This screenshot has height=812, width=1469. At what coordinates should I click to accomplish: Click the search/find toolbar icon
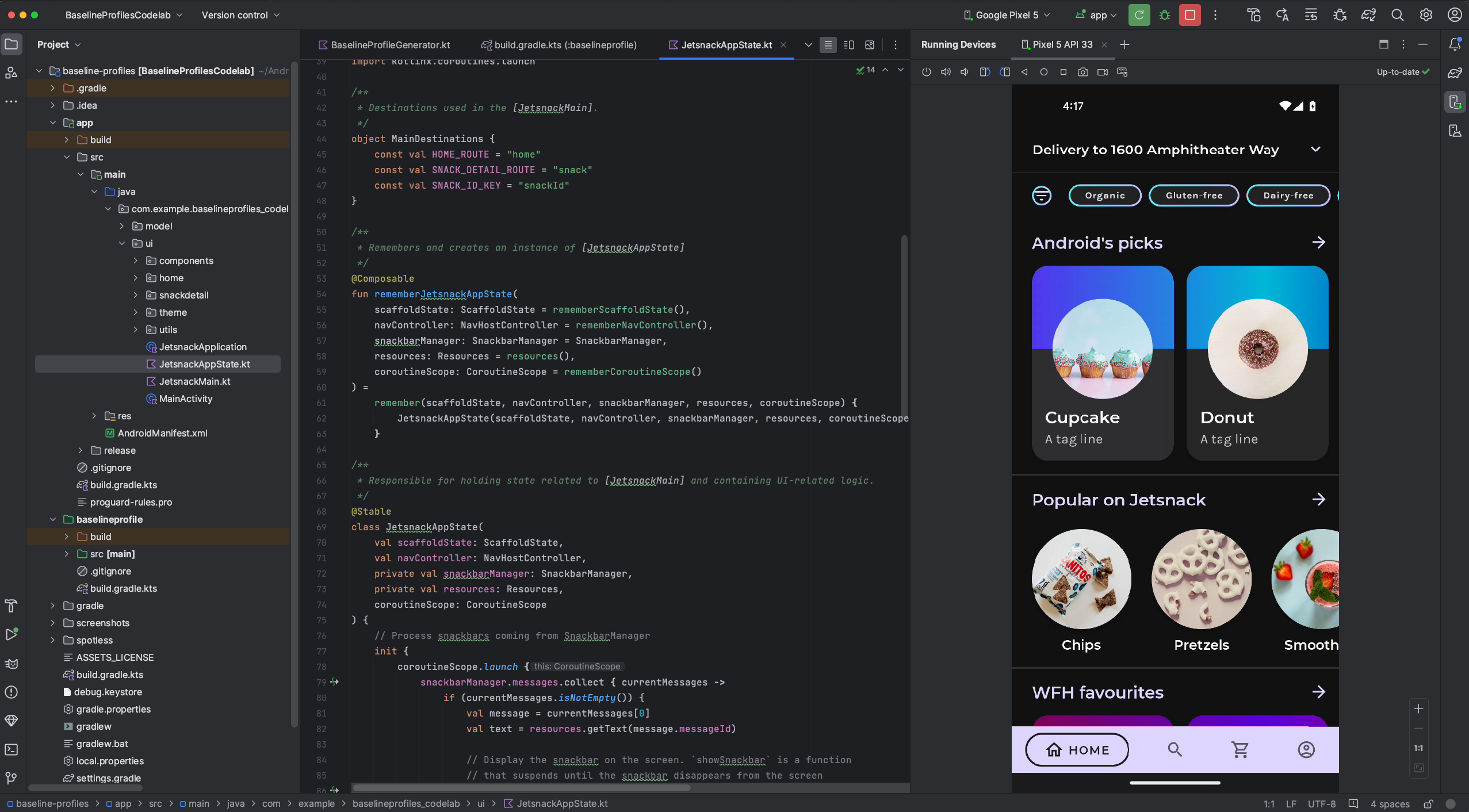1396,15
